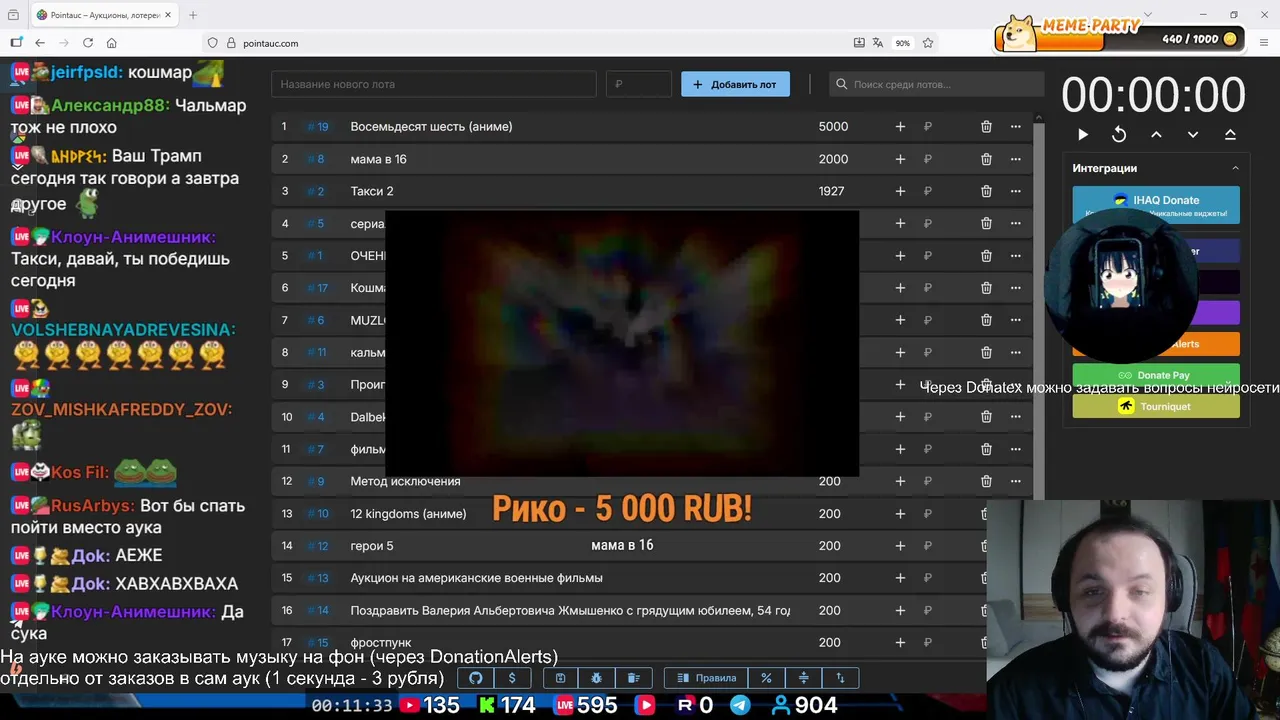1280x720 pixels.
Task: Reset the timer with the circular arrow icon
Action: coord(1119,134)
